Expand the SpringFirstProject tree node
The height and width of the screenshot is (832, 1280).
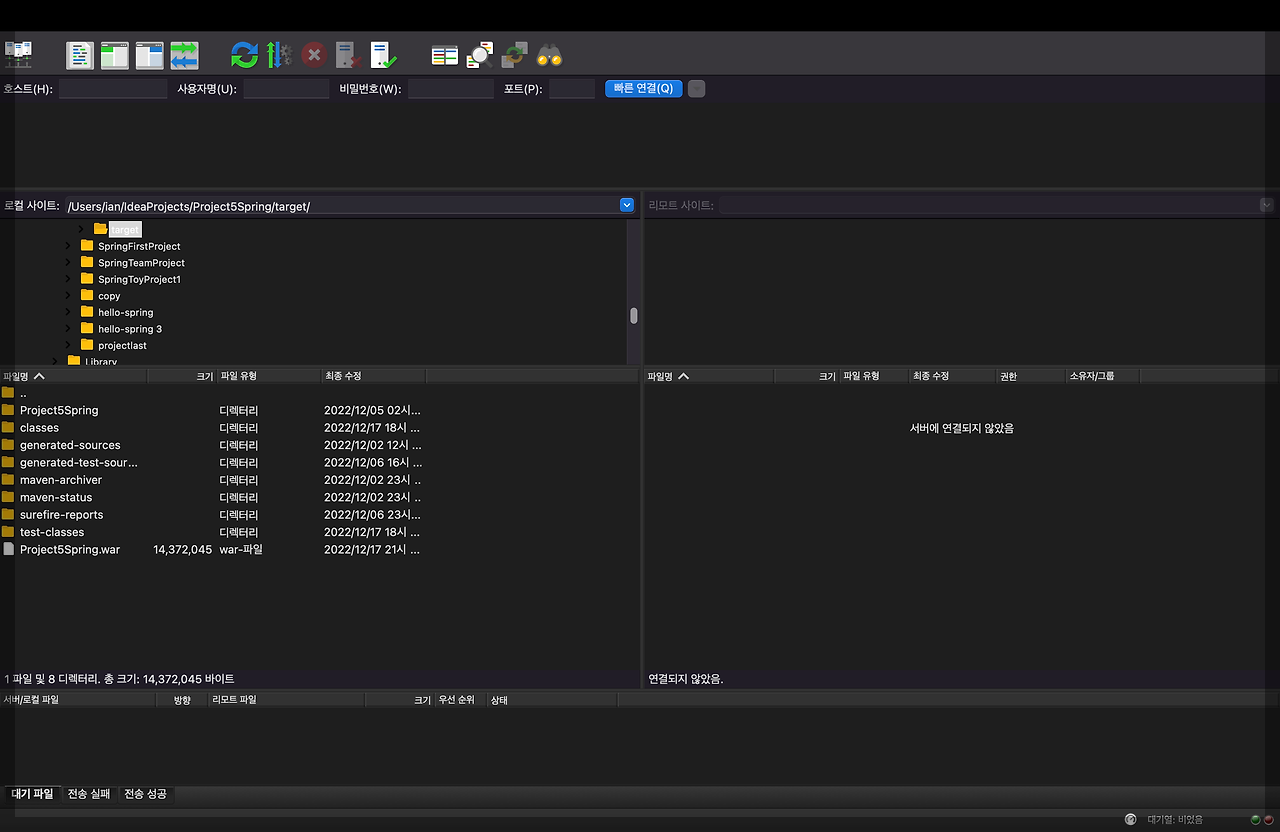[68, 246]
